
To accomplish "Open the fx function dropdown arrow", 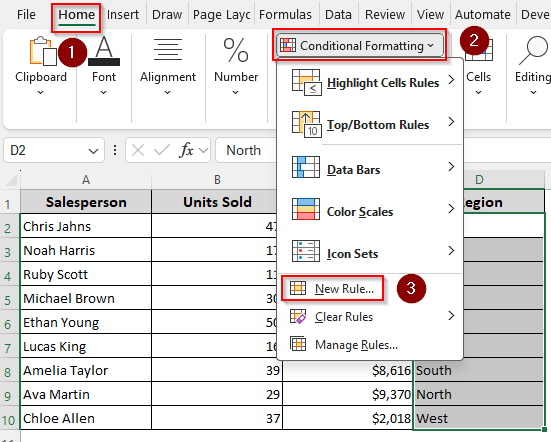I will pyautogui.click(x=203, y=151).
